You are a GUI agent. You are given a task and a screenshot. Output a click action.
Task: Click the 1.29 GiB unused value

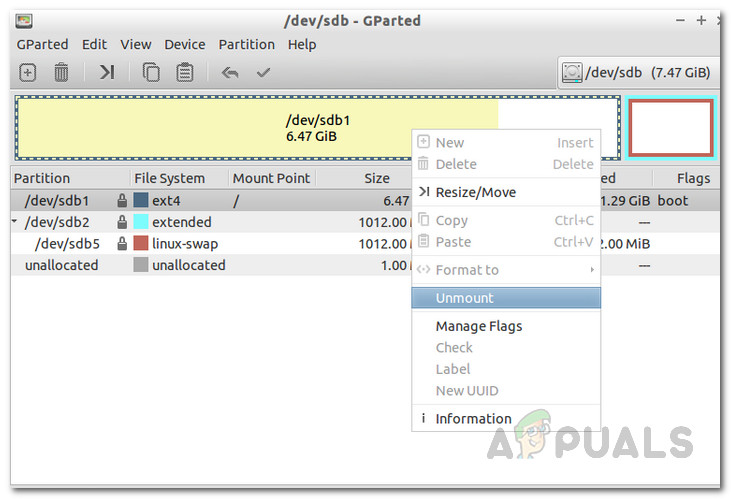[x=625, y=201]
